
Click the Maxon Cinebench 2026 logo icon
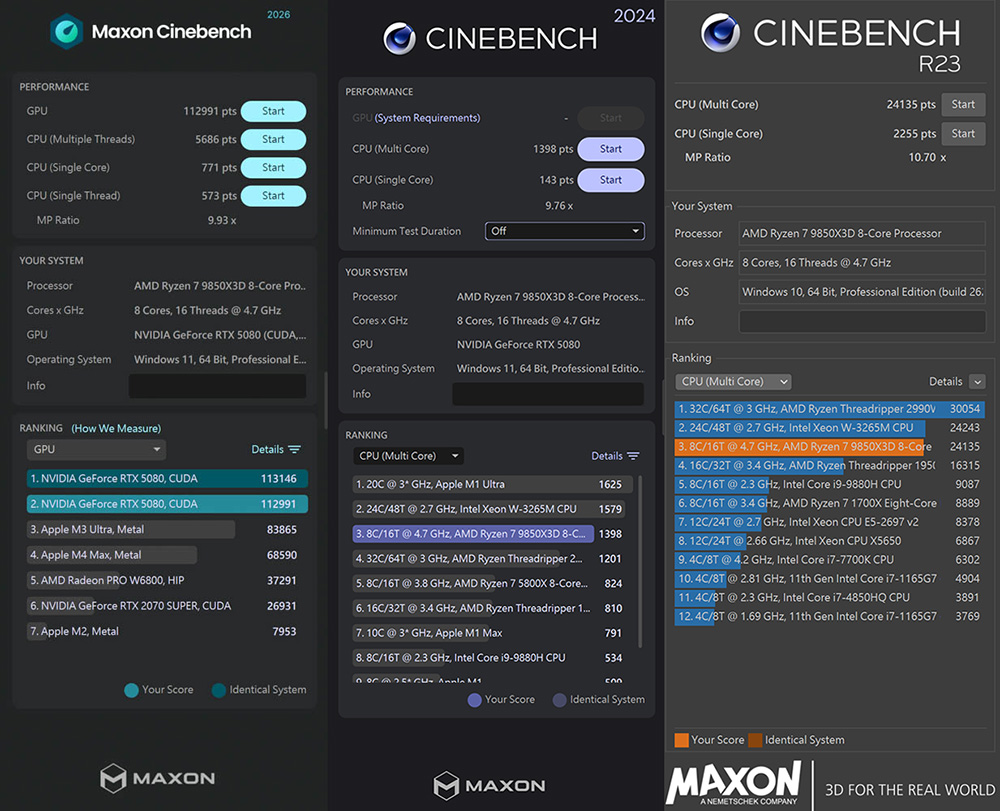67,31
